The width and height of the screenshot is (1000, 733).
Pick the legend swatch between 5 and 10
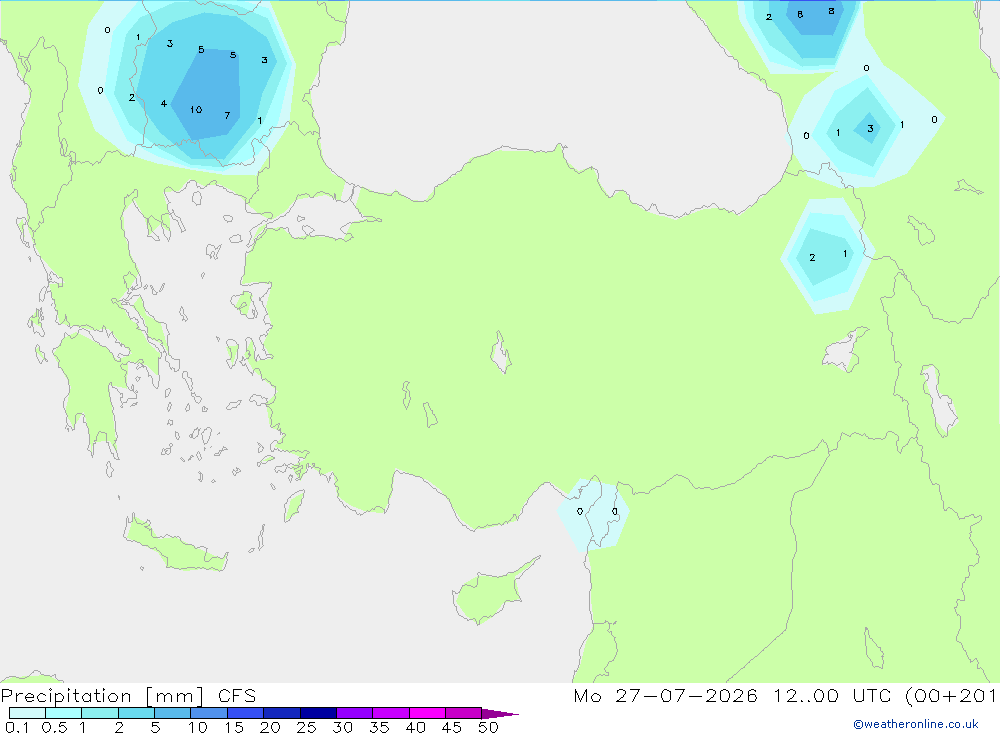click(x=173, y=713)
